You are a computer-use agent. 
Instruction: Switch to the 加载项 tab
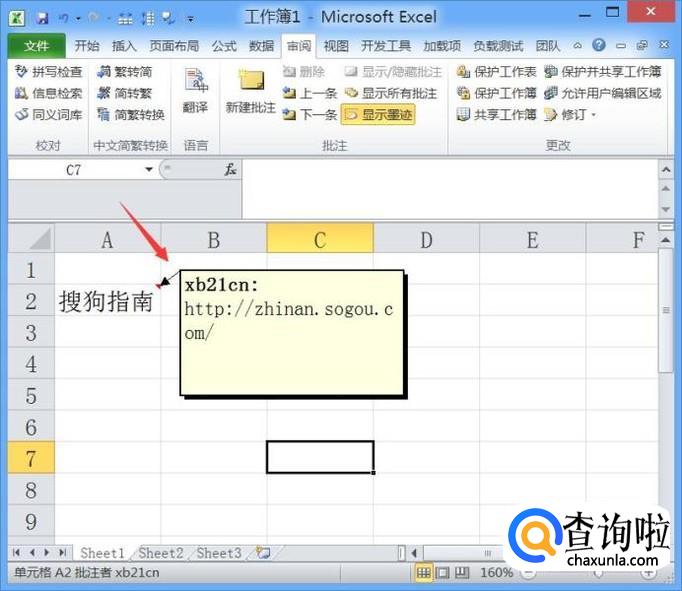pyautogui.click(x=442, y=46)
